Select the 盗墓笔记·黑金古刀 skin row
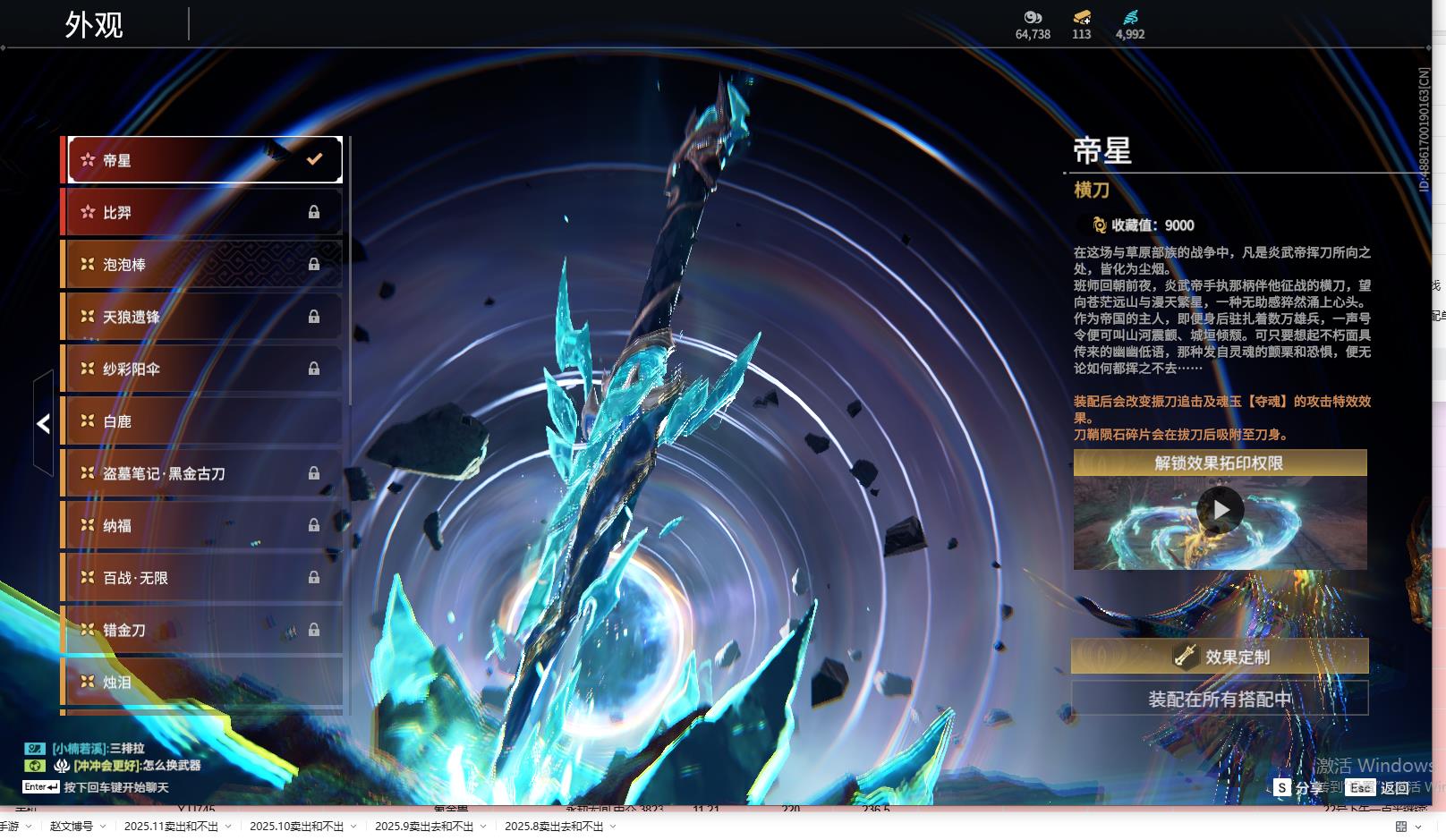The width and height of the screenshot is (1446, 840). point(202,472)
